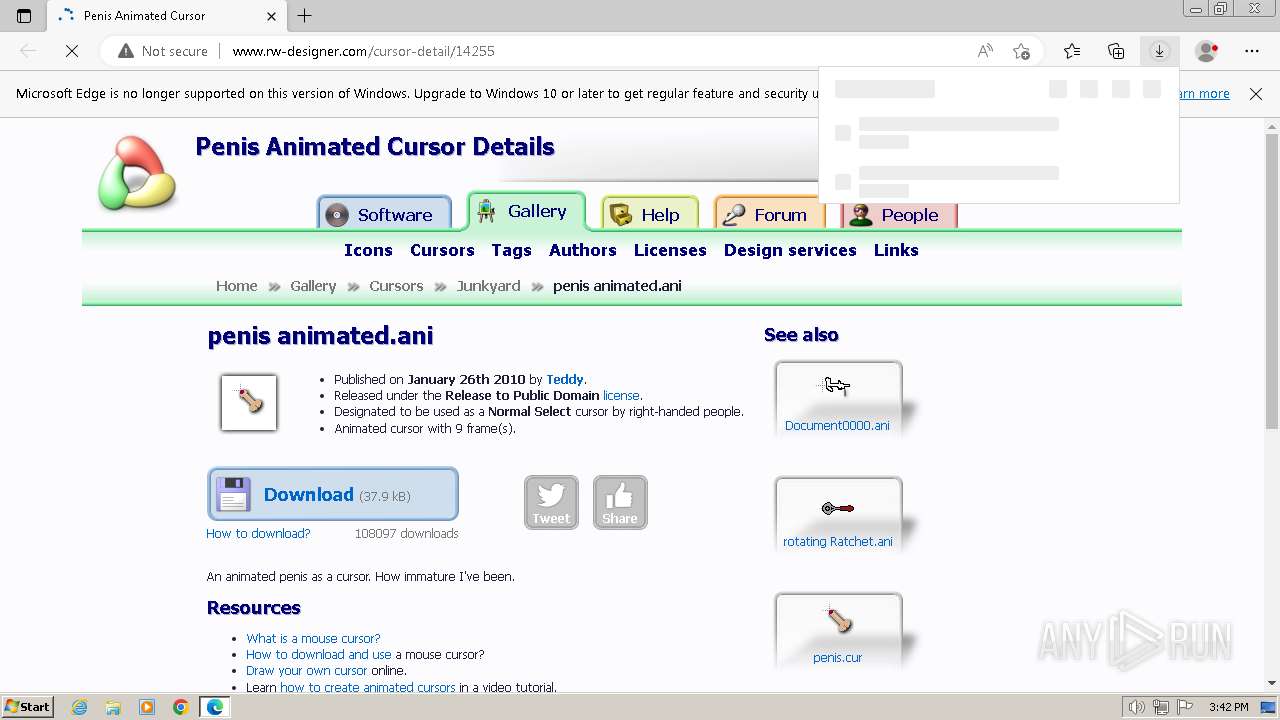Screen dimensions: 1280x720
Task: Open the Icons submenu link
Action: [x=368, y=250]
